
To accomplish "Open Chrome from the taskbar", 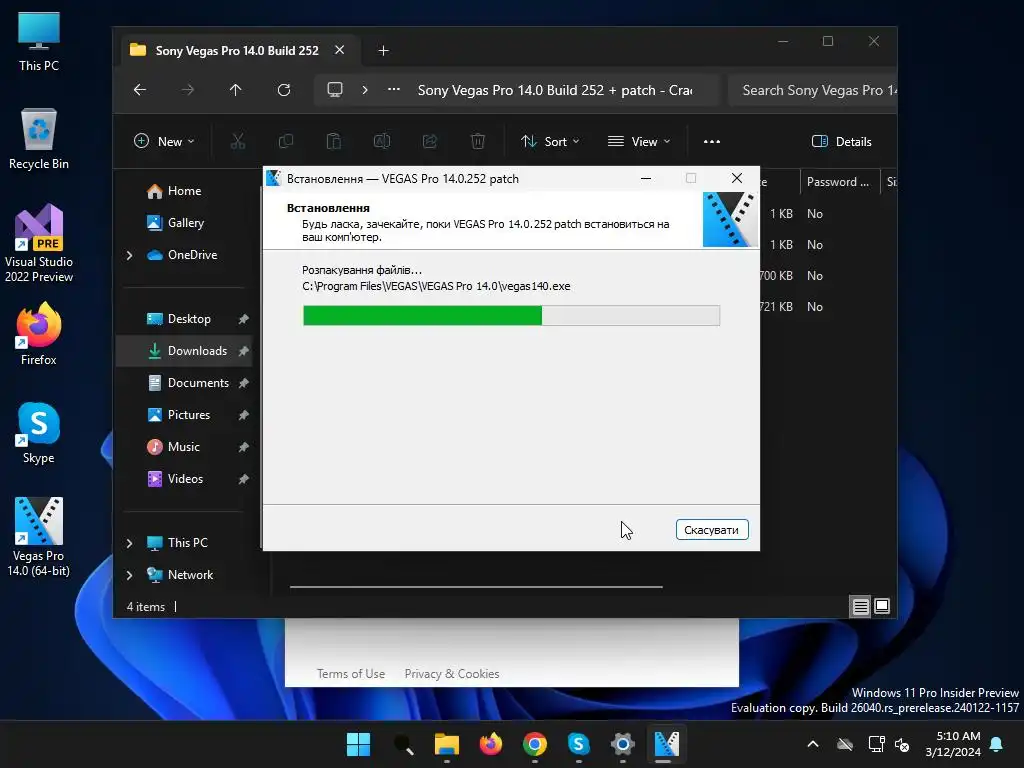I will (x=535, y=744).
